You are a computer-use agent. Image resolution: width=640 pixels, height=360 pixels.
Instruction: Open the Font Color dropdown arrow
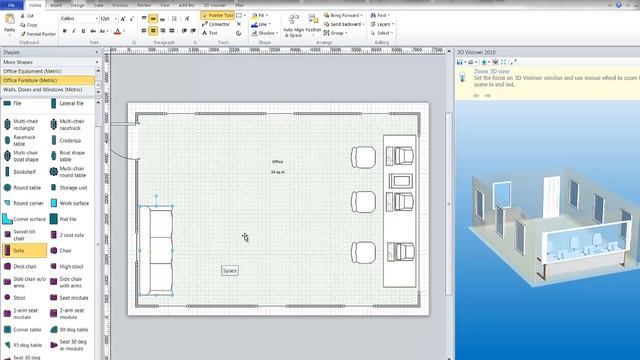(124, 31)
